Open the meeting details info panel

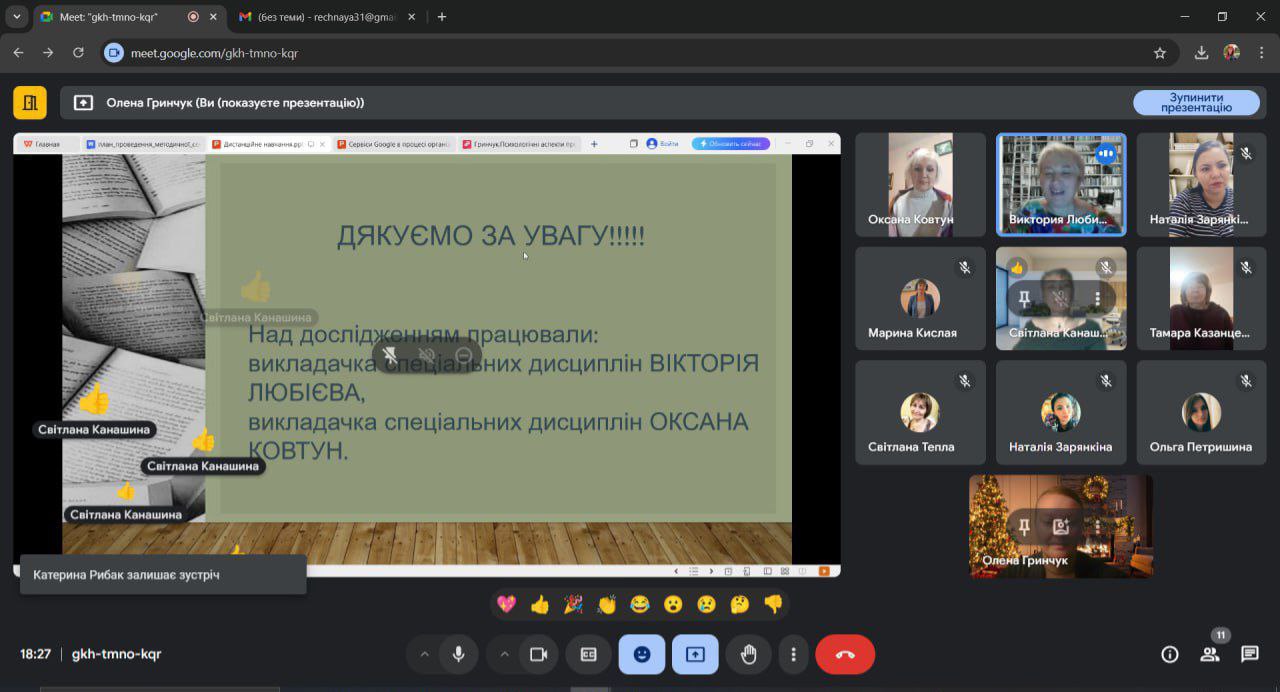(1169, 654)
